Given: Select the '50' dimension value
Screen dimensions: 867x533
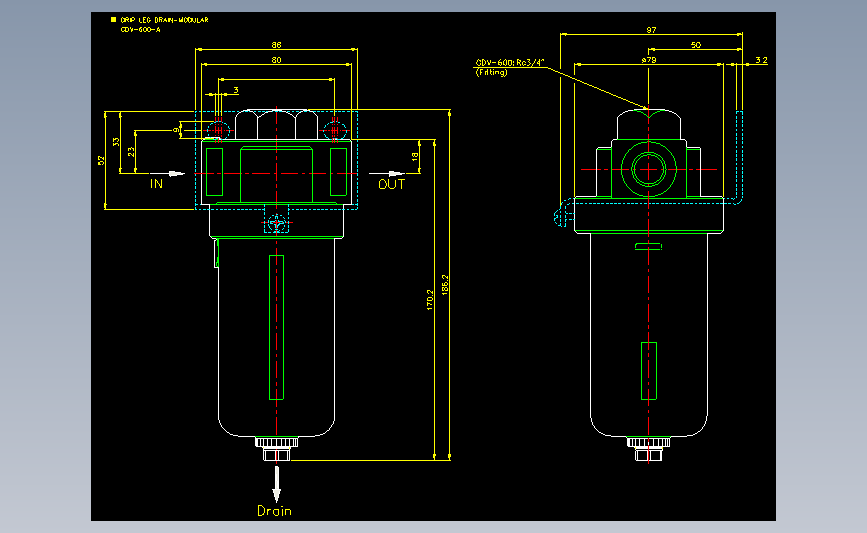Looking at the screenshot, I should pos(696,45).
